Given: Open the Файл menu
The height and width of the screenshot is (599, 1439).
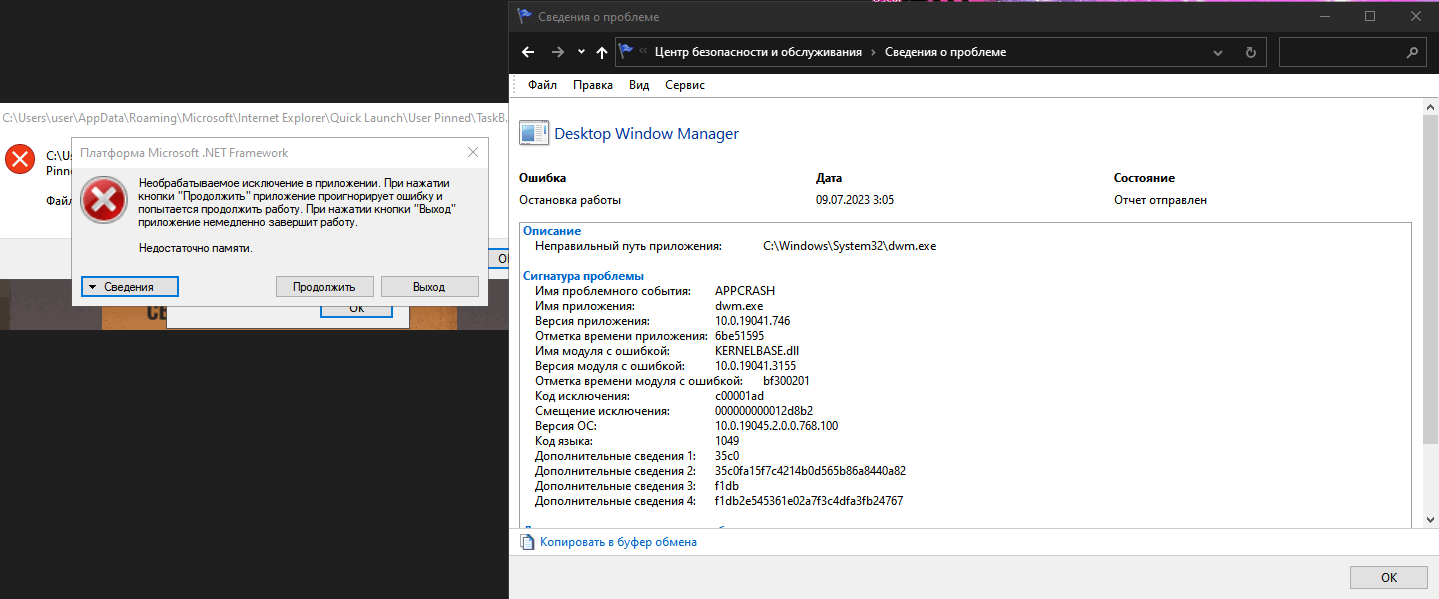Looking at the screenshot, I should [542, 85].
